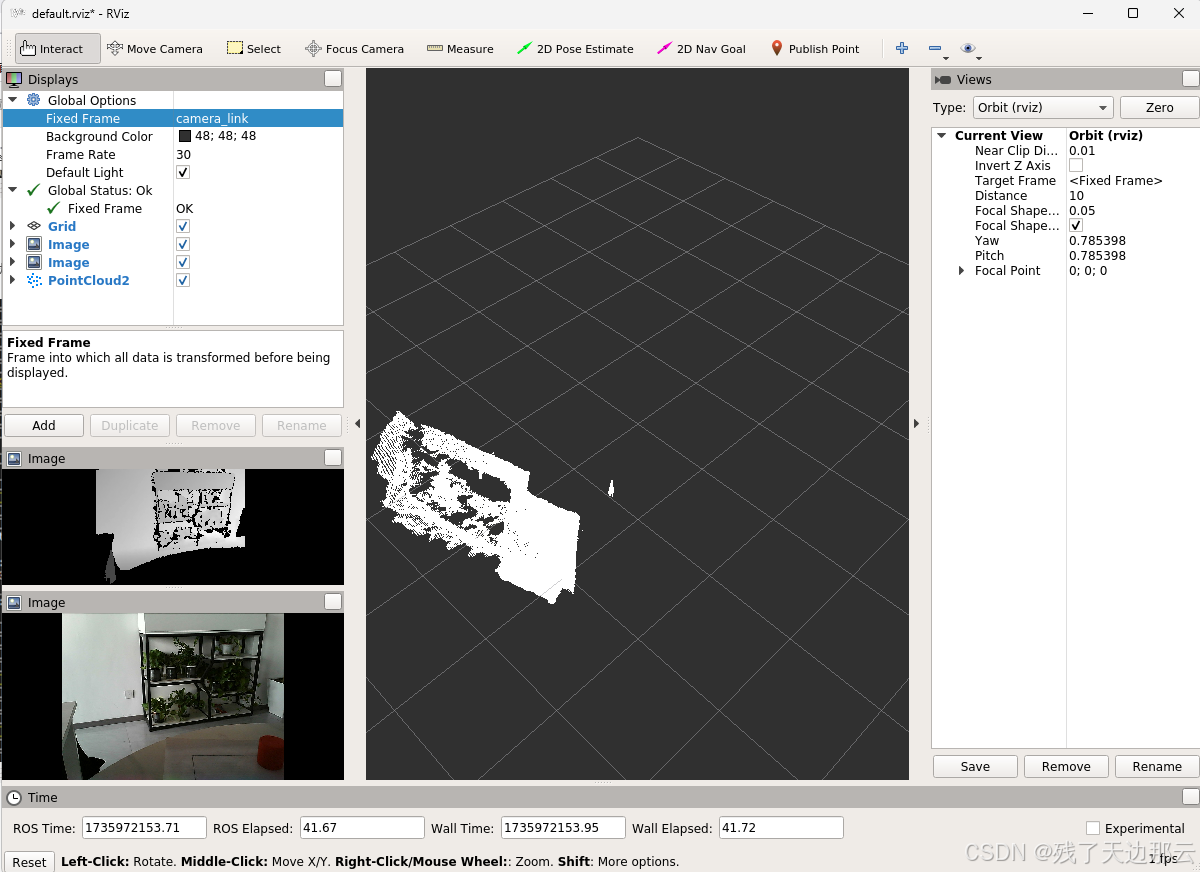Click the Rename view button
Viewport: 1200px width, 872px height.
1157,766
